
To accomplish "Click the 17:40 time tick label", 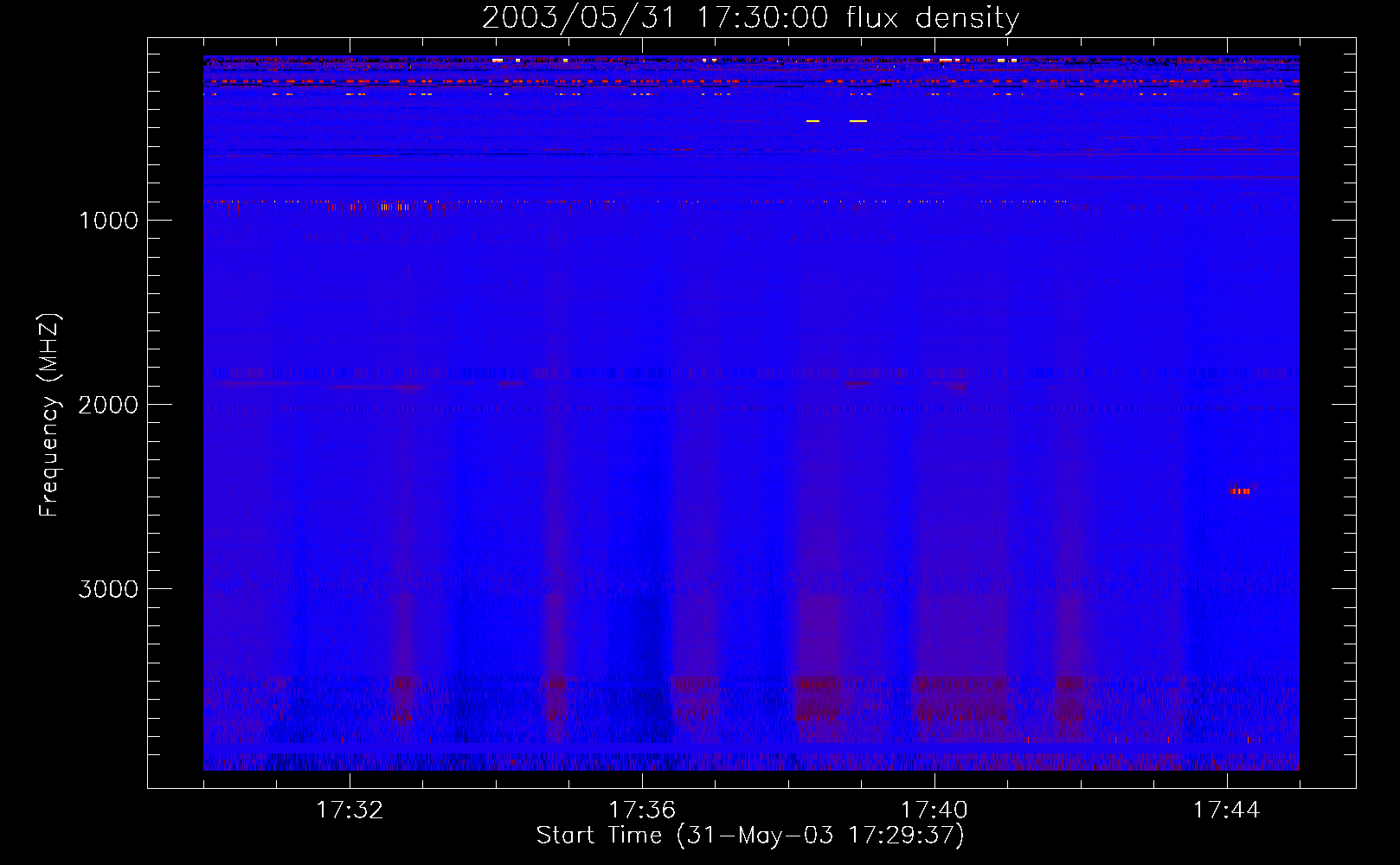I will click(934, 811).
